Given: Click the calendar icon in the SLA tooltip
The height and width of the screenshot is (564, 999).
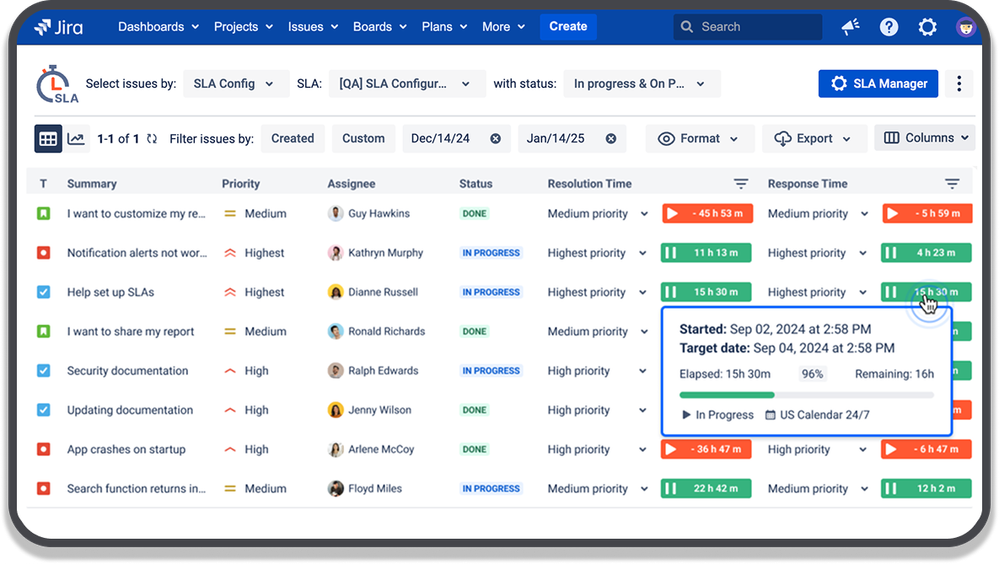Looking at the screenshot, I should coord(770,415).
